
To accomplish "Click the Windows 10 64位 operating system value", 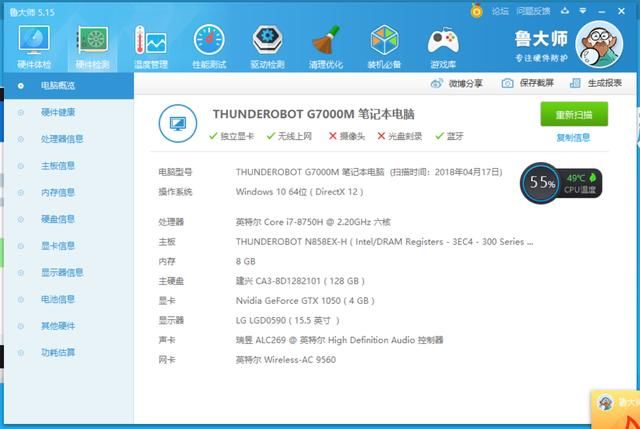I will click(x=300, y=192).
